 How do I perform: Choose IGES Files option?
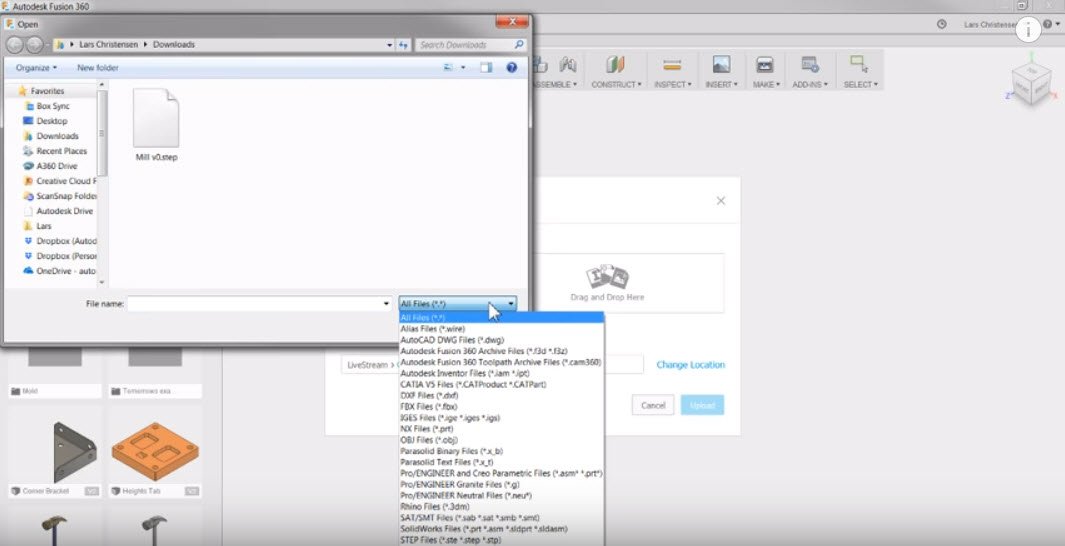click(x=501, y=418)
